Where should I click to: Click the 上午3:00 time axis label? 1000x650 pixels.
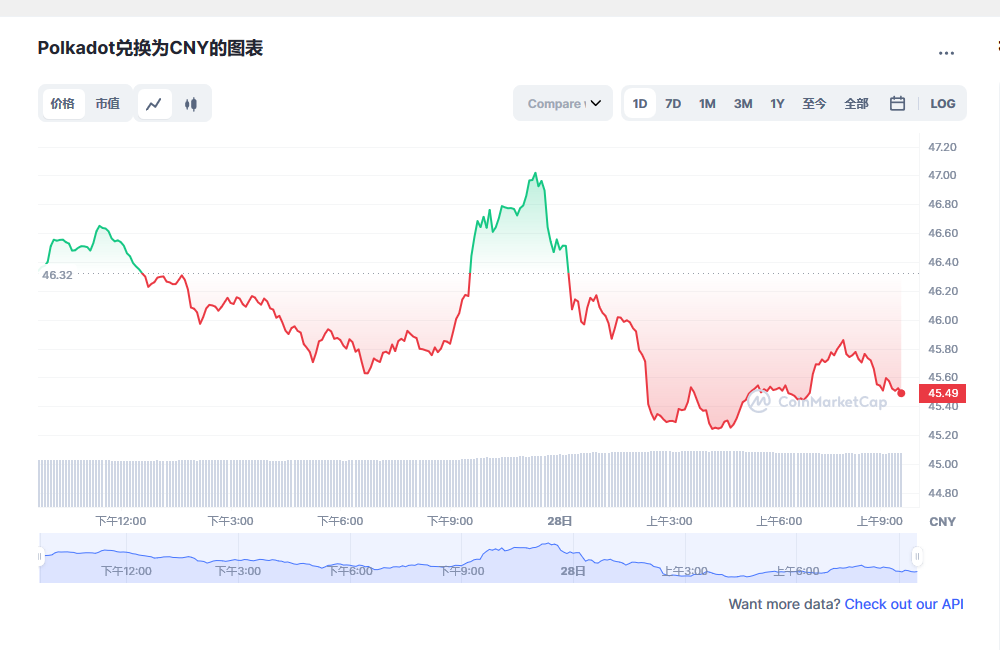coord(670,521)
